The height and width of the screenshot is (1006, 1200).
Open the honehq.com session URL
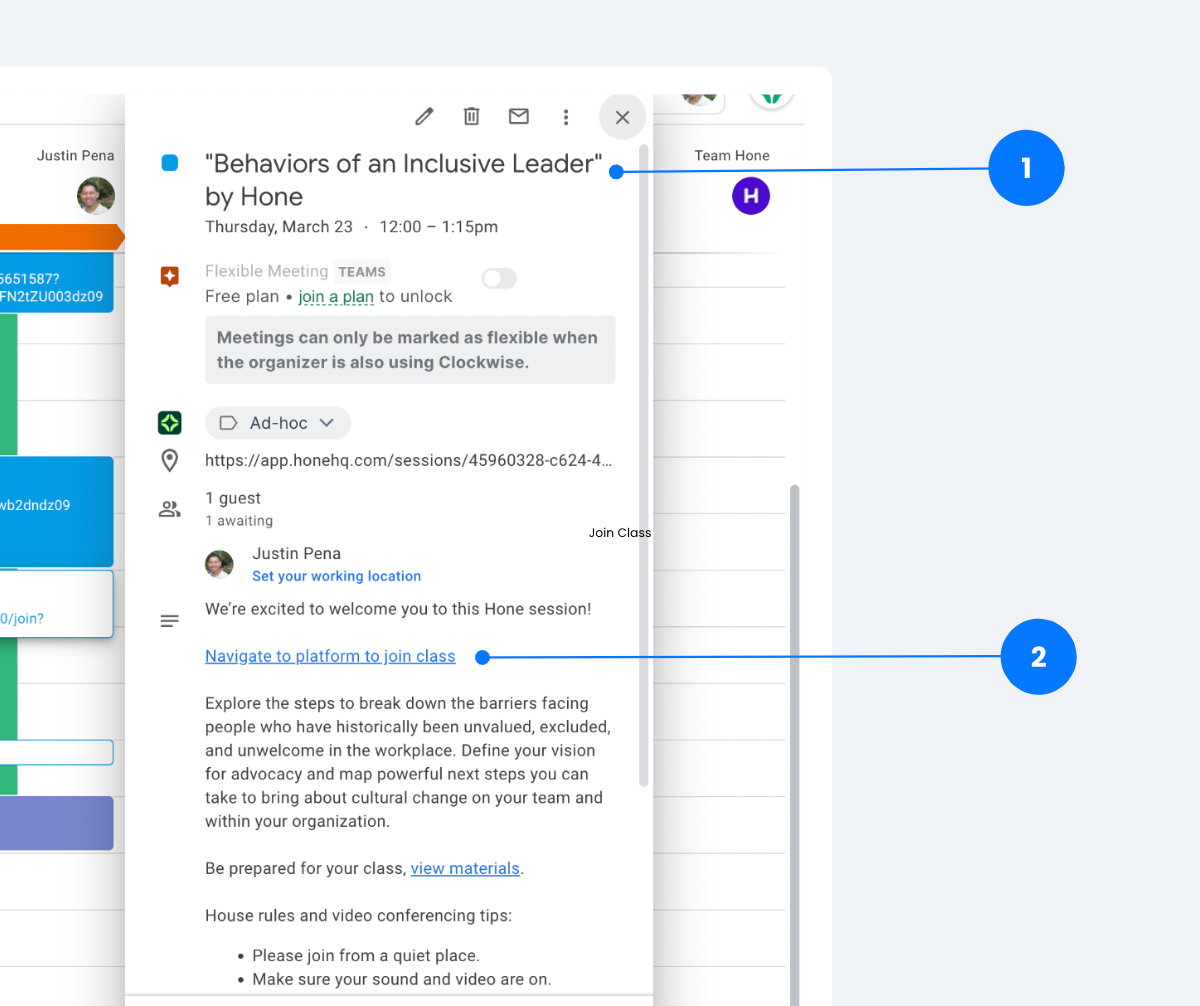(x=409, y=461)
